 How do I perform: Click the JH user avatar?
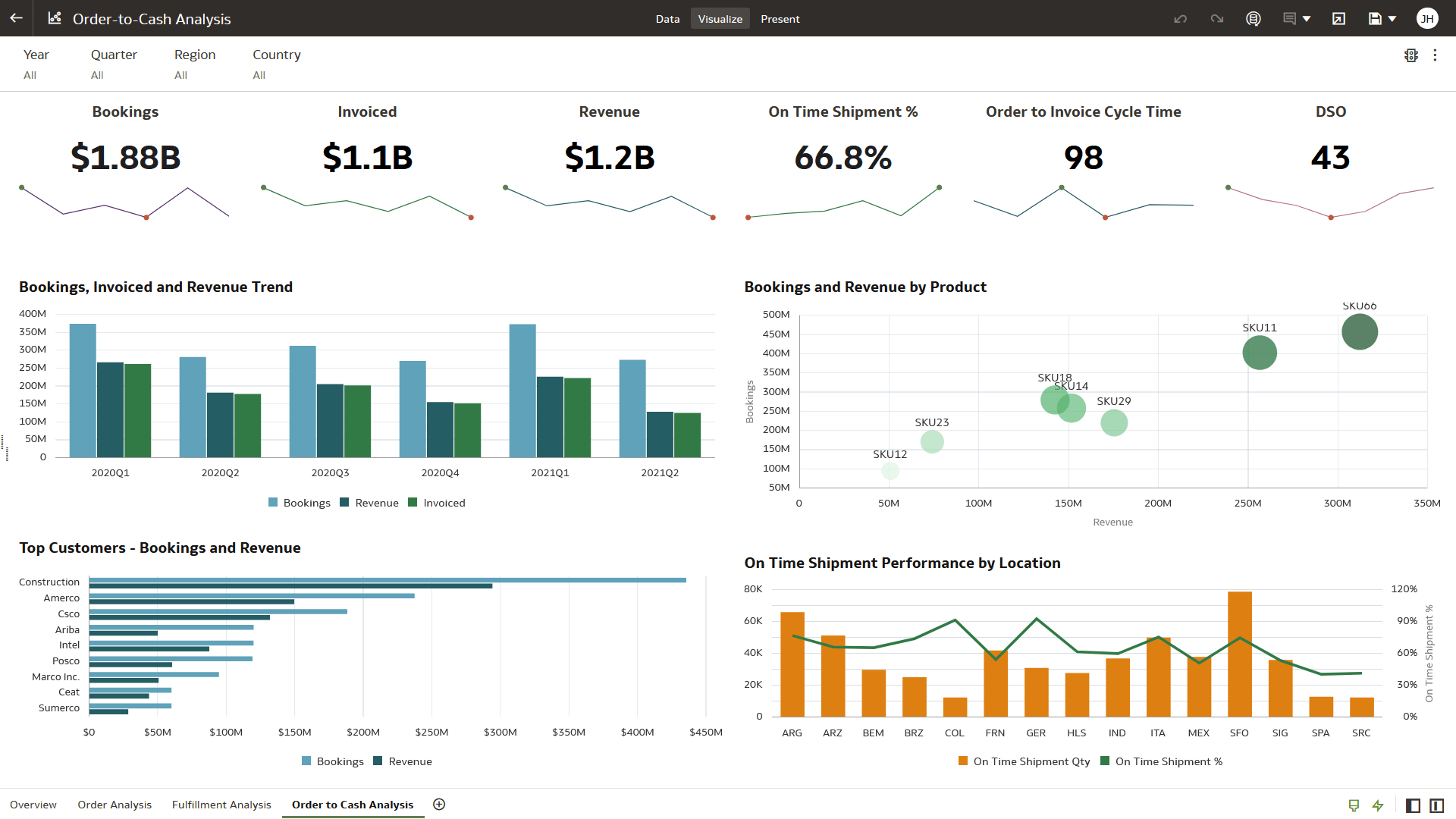(x=1426, y=18)
